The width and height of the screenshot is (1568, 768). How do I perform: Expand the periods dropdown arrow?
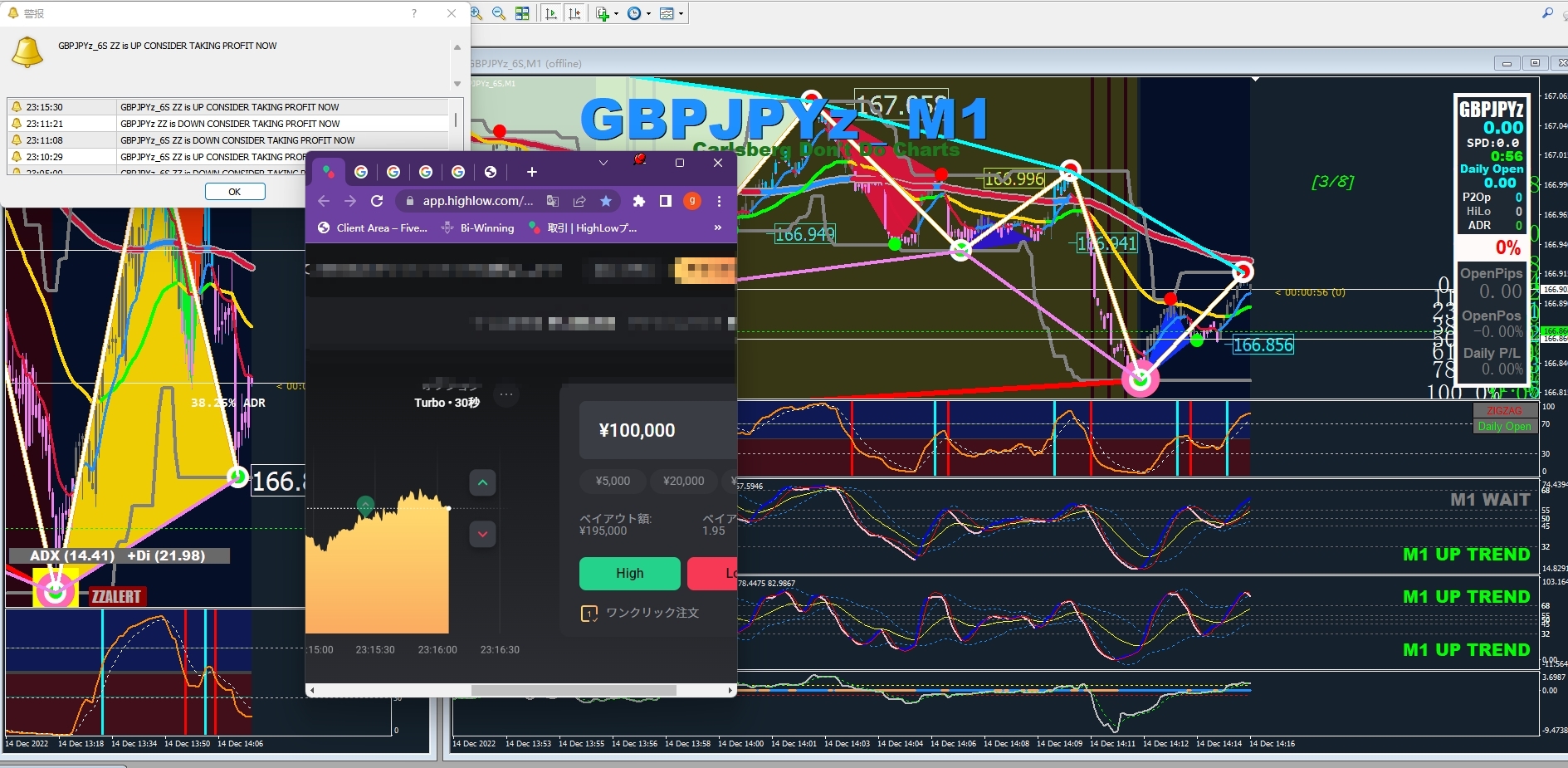(648, 13)
